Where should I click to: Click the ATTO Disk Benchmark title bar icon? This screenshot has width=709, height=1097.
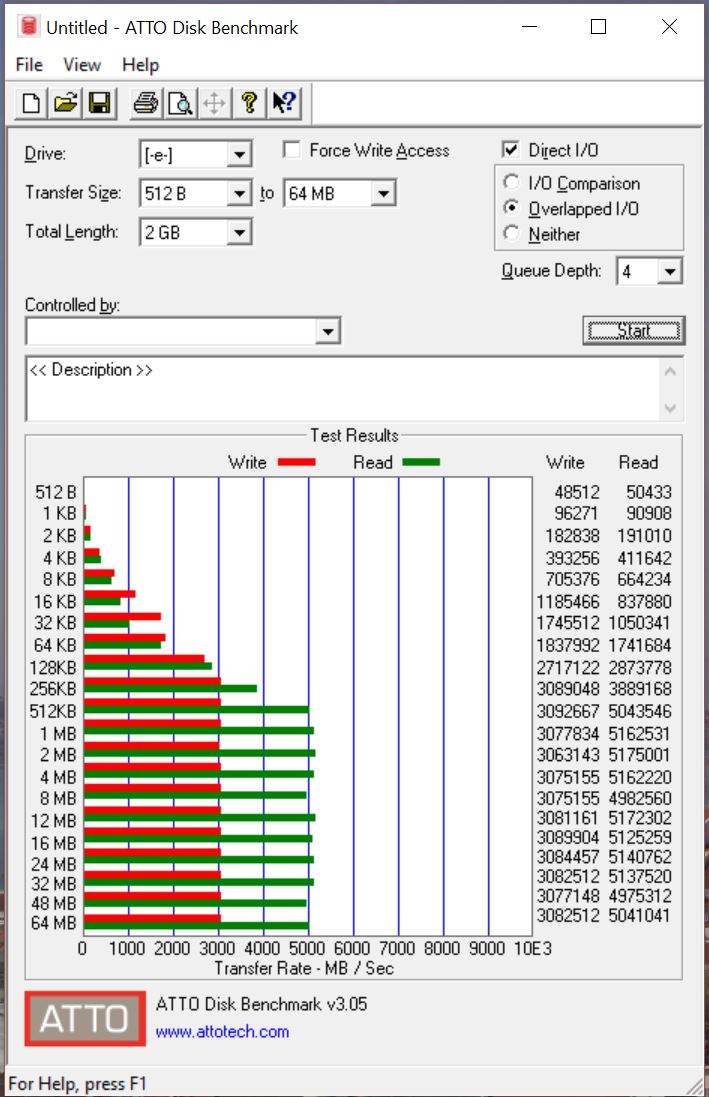[28, 27]
